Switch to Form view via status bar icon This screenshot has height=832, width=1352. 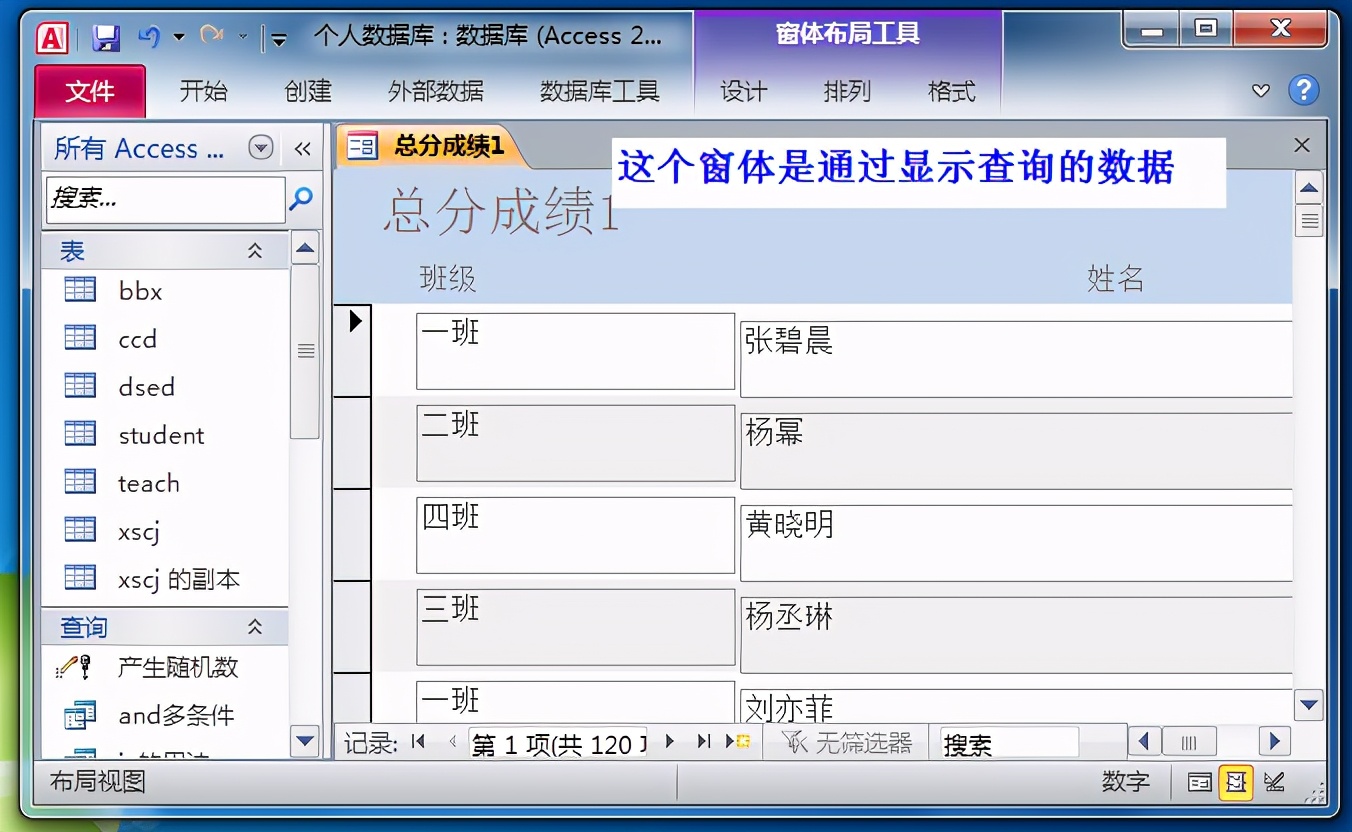click(1199, 783)
